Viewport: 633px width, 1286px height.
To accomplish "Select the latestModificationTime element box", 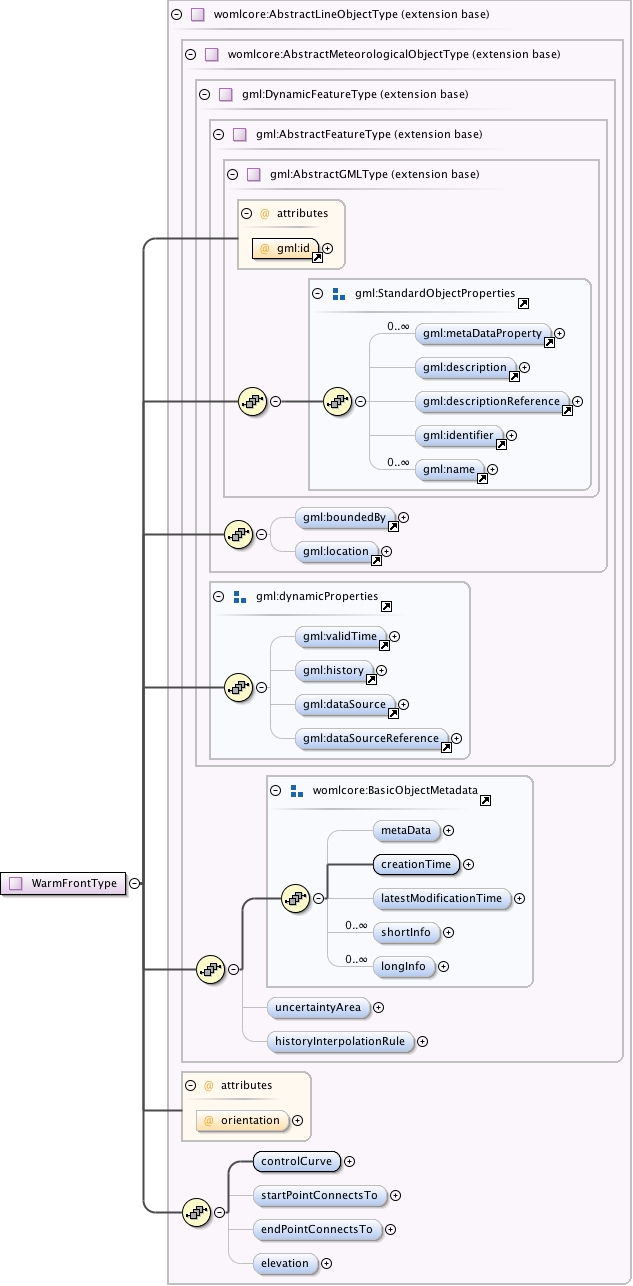I will point(442,898).
